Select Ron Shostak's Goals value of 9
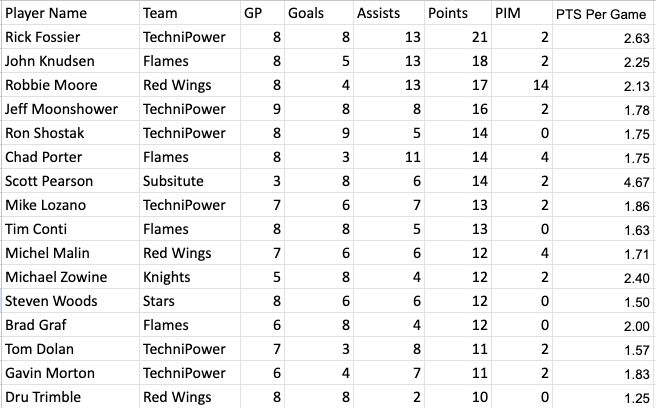 click(x=319, y=133)
